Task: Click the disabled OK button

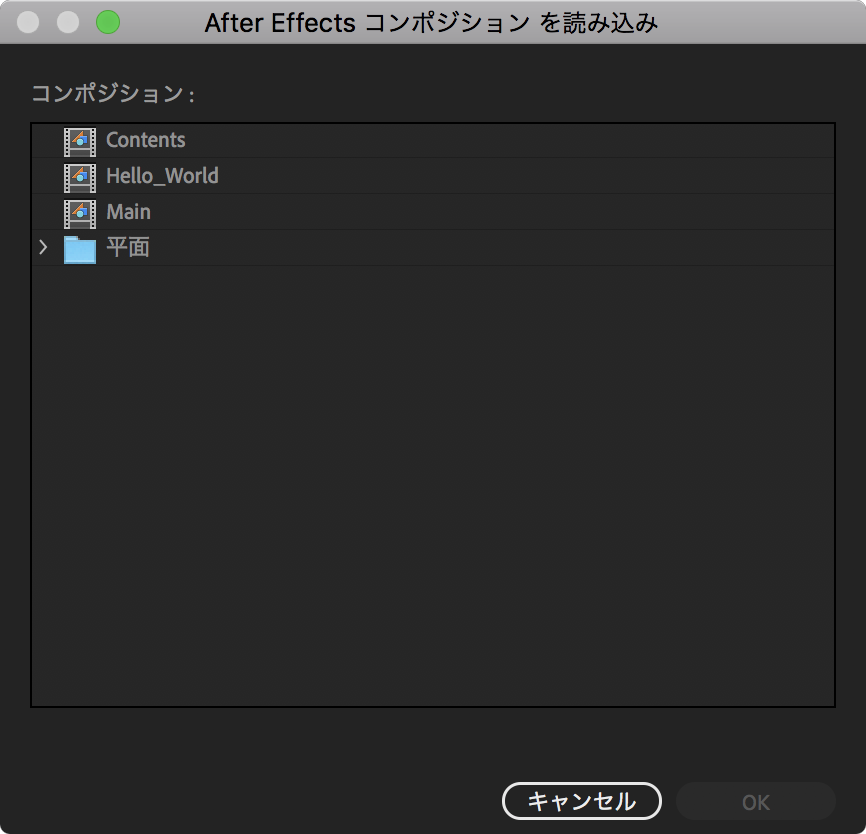Action: [756, 801]
